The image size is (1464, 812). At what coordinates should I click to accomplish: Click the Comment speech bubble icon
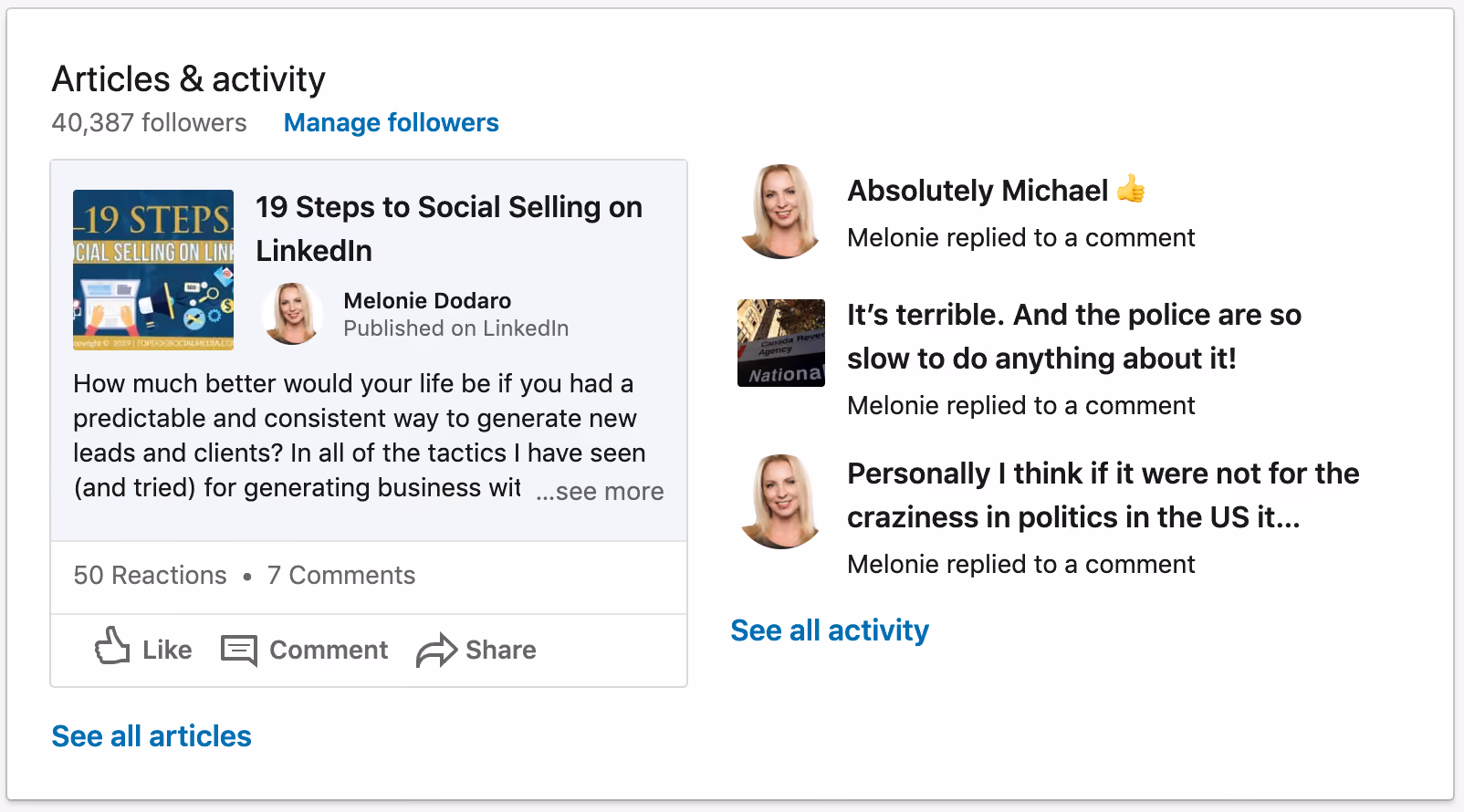(239, 651)
